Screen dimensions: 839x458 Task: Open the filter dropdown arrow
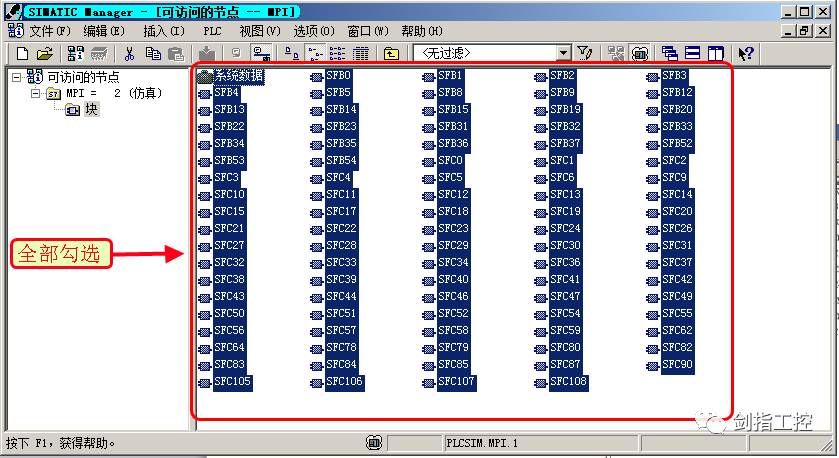point(563,53)
